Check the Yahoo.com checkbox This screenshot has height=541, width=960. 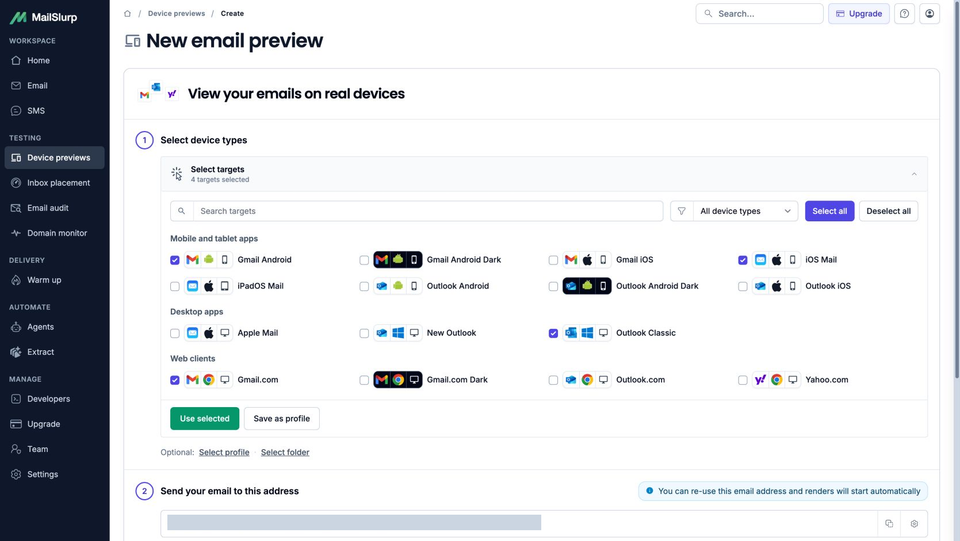(743, 380)
